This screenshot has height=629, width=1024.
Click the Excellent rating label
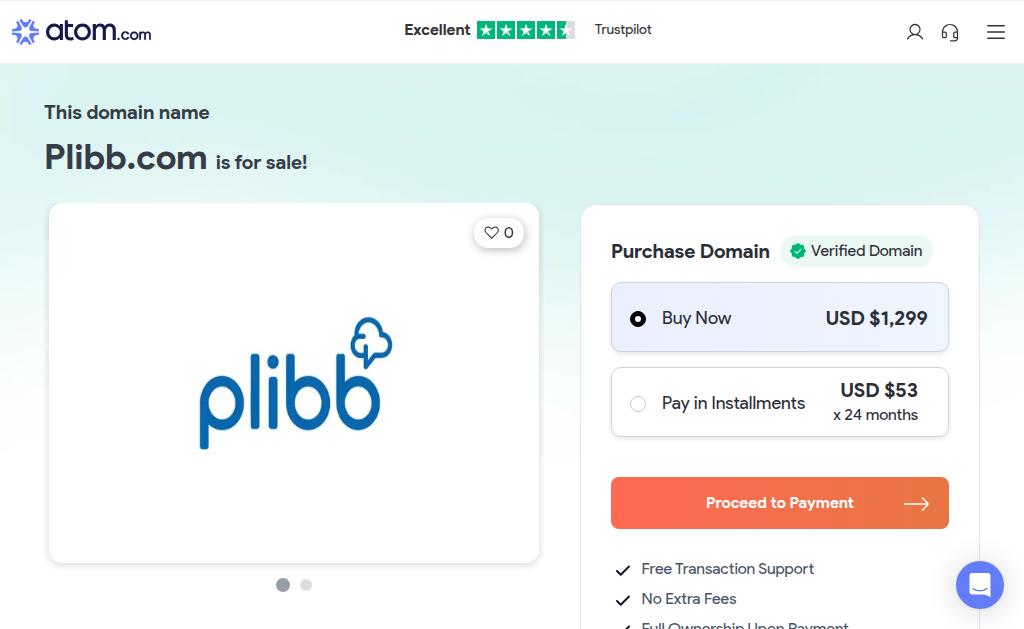coord(437,30)
